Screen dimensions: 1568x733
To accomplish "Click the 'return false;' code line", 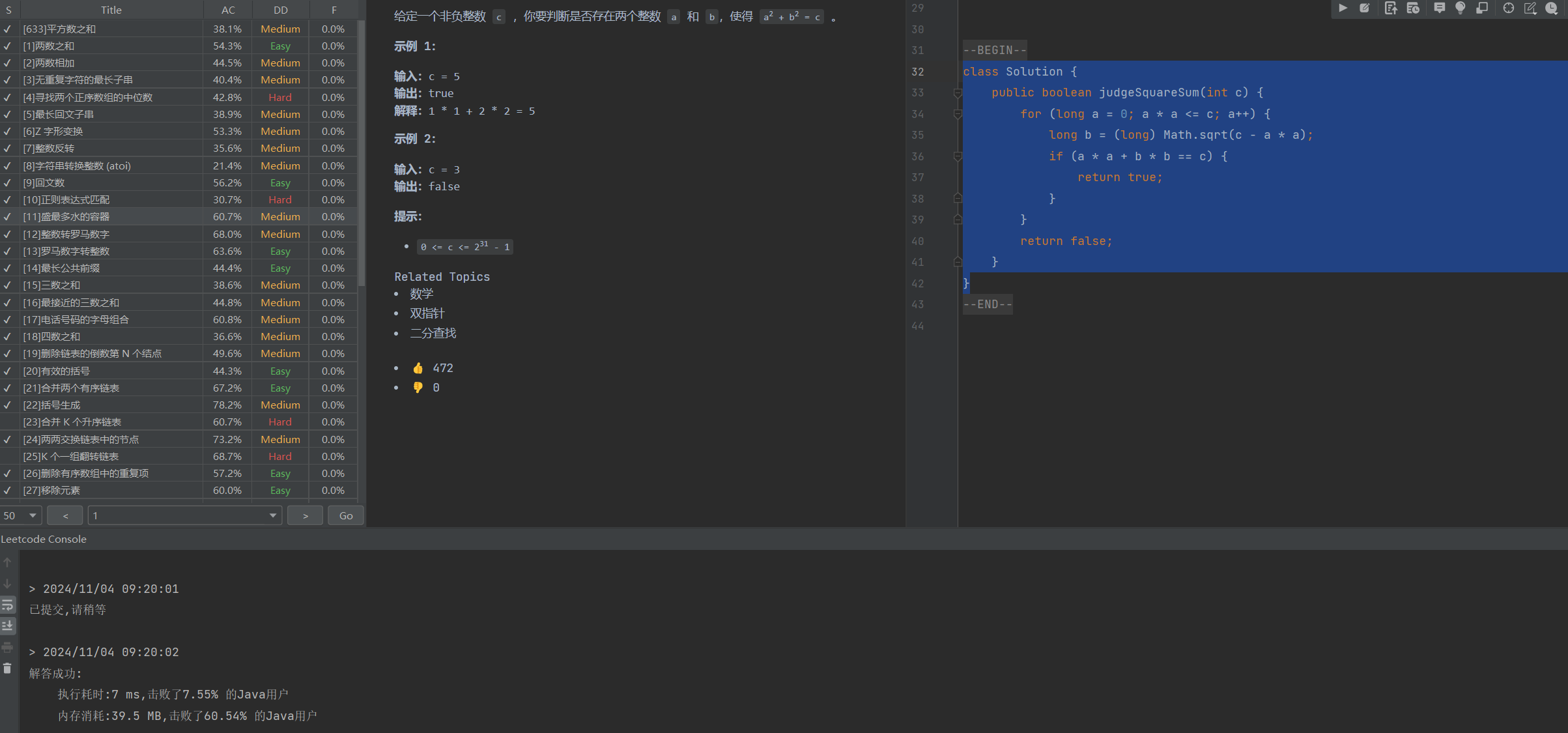I will (x=1066, y=241).
